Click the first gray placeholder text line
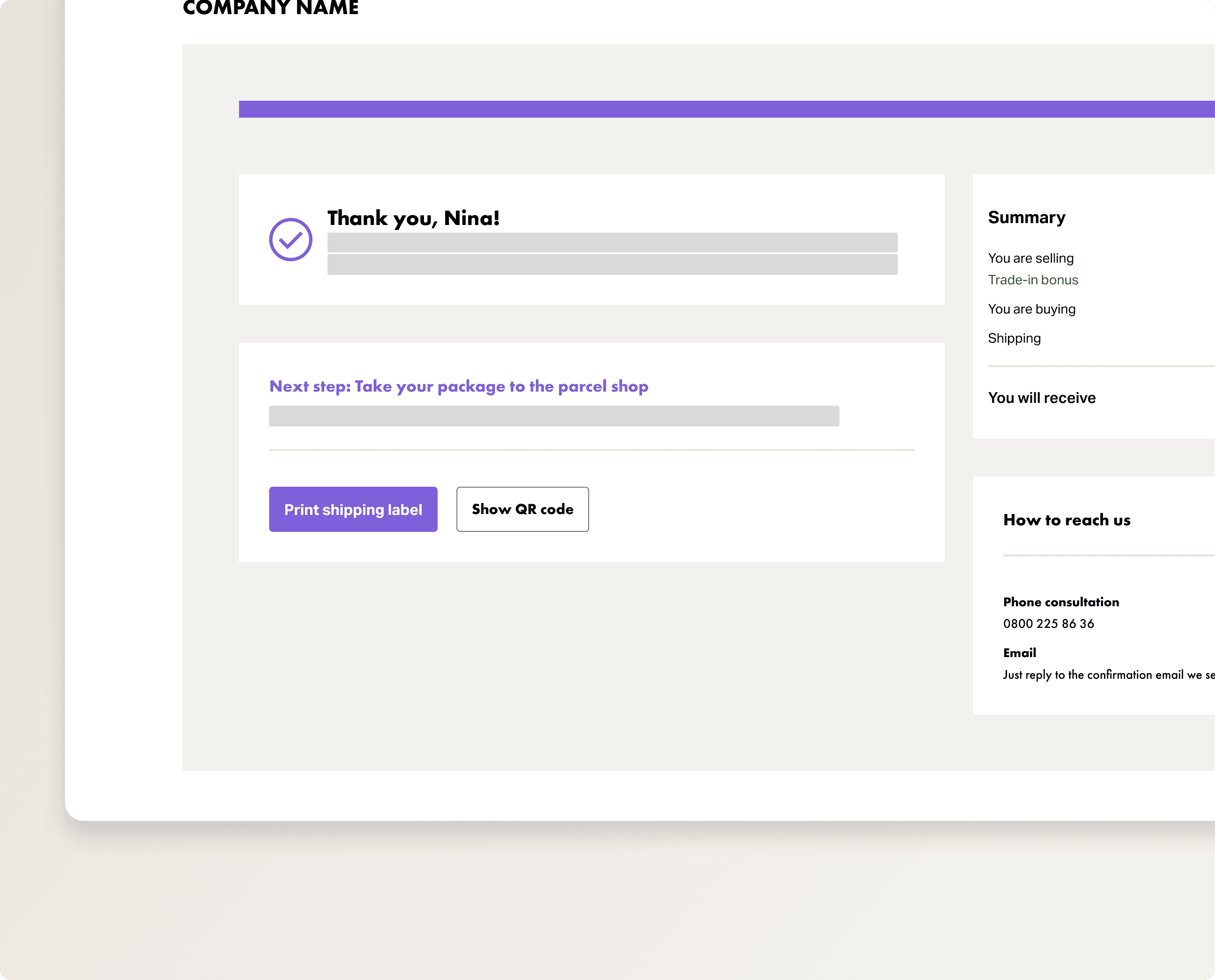The image size is (1215, 980). (x=612, y=243)
